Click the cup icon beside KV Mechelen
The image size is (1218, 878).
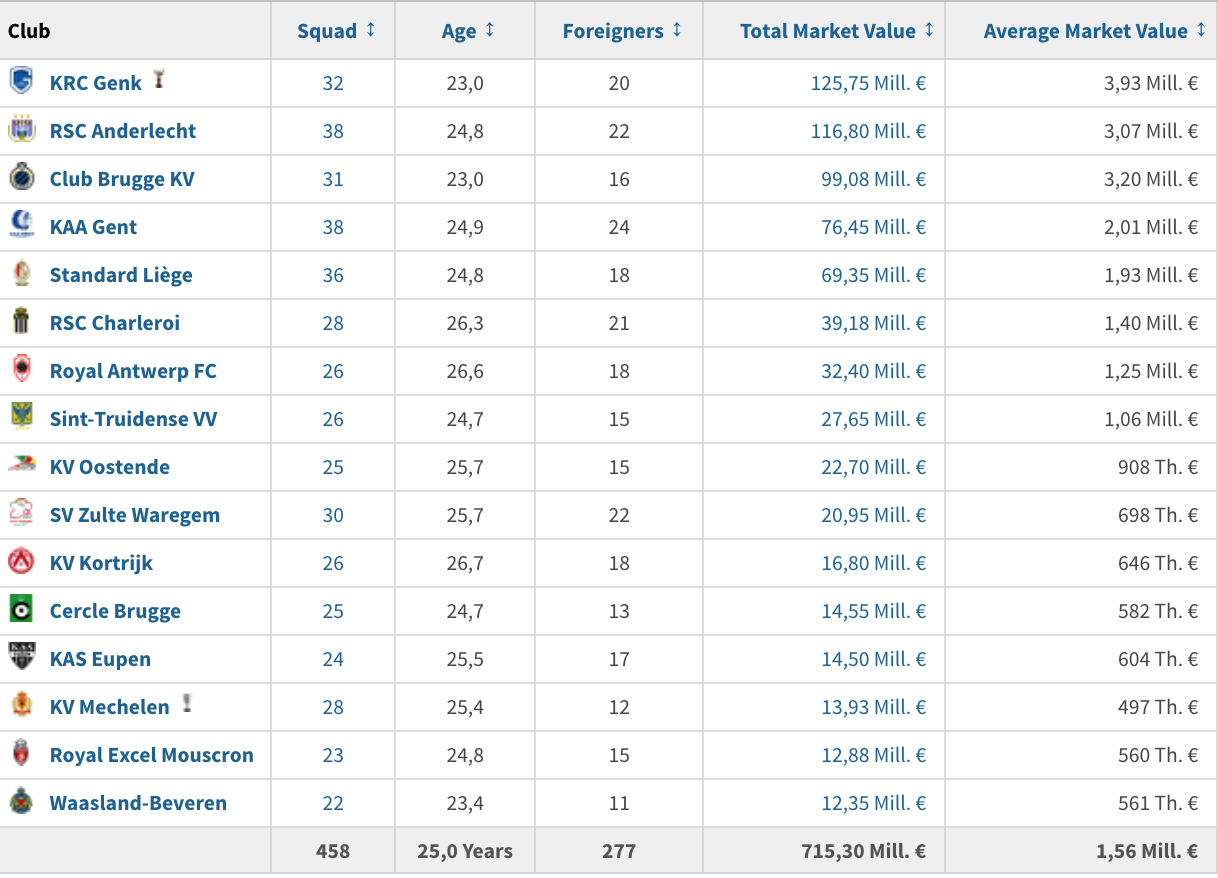pyautogui.click(x=186, y=704)
